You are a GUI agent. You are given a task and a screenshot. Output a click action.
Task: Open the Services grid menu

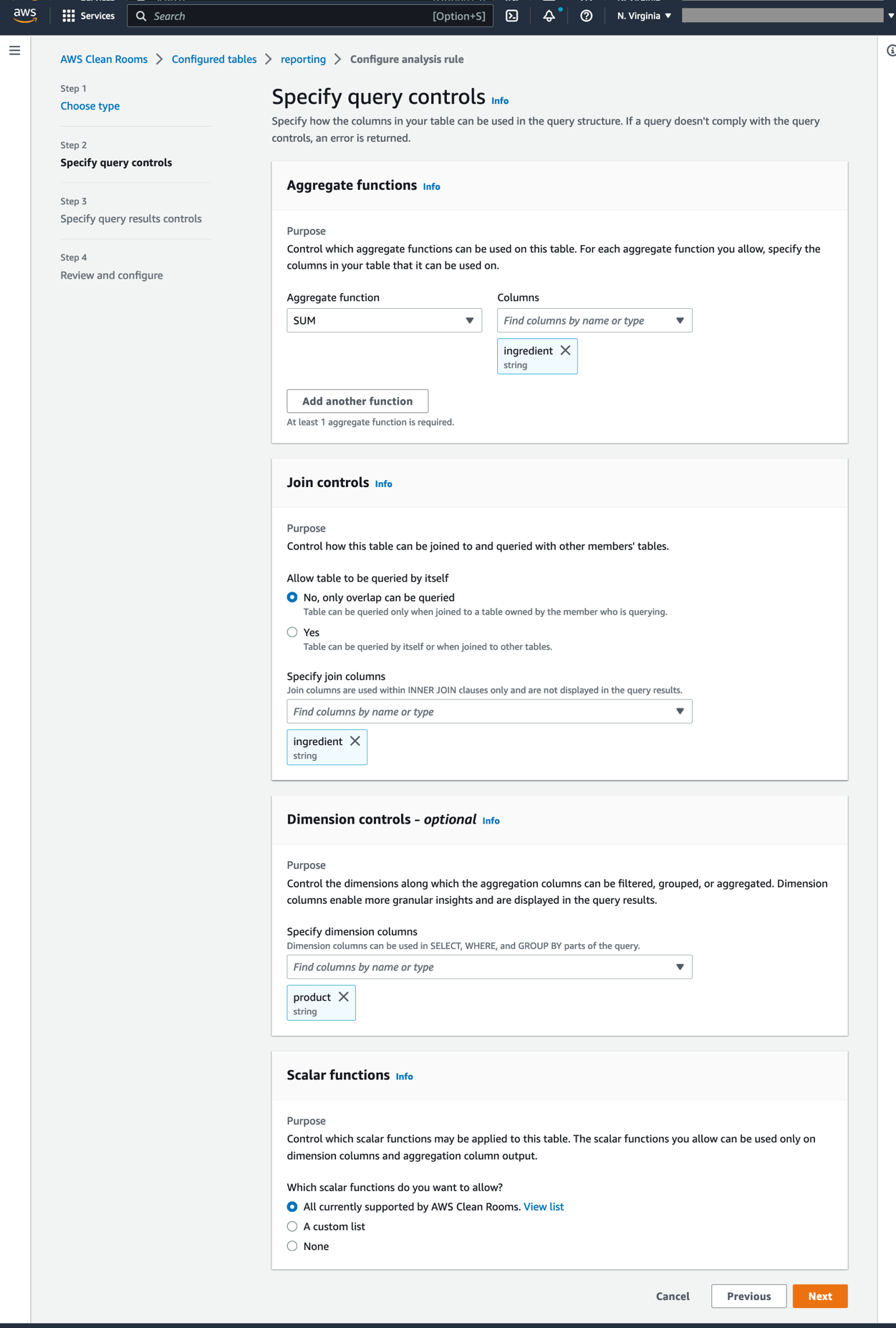[x=68, y=16]
